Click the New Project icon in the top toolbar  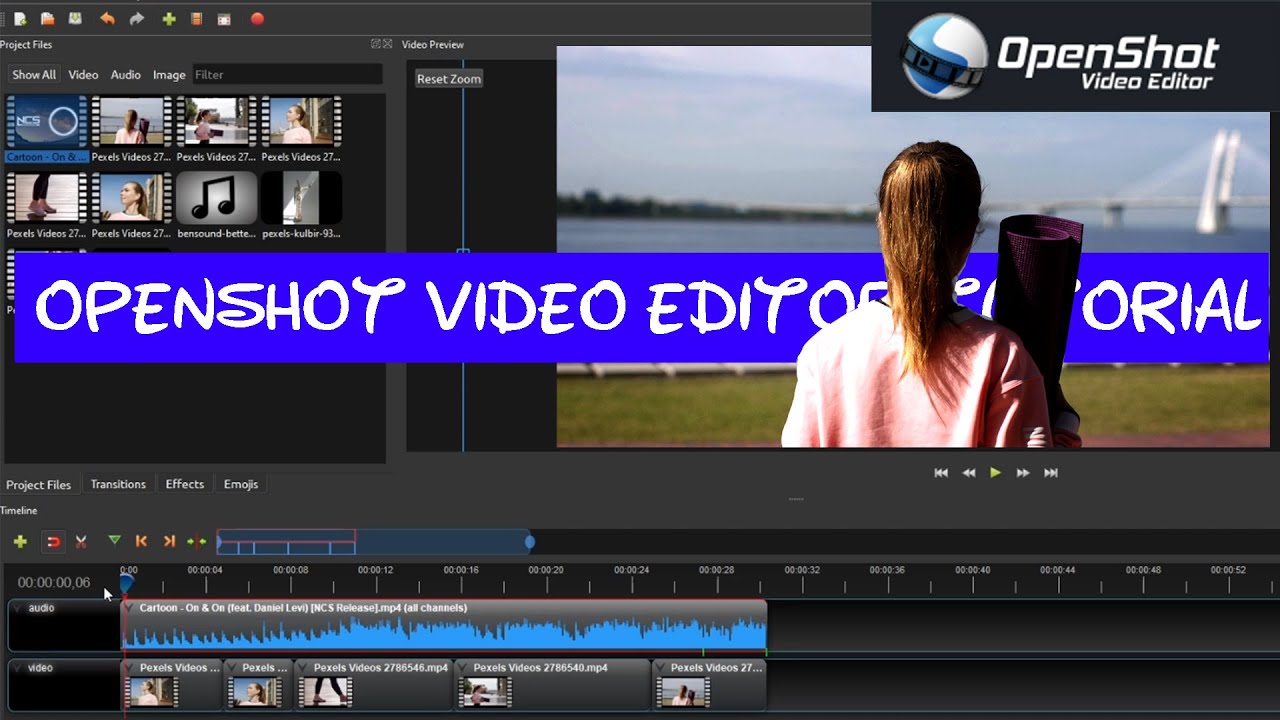point(20,18)
